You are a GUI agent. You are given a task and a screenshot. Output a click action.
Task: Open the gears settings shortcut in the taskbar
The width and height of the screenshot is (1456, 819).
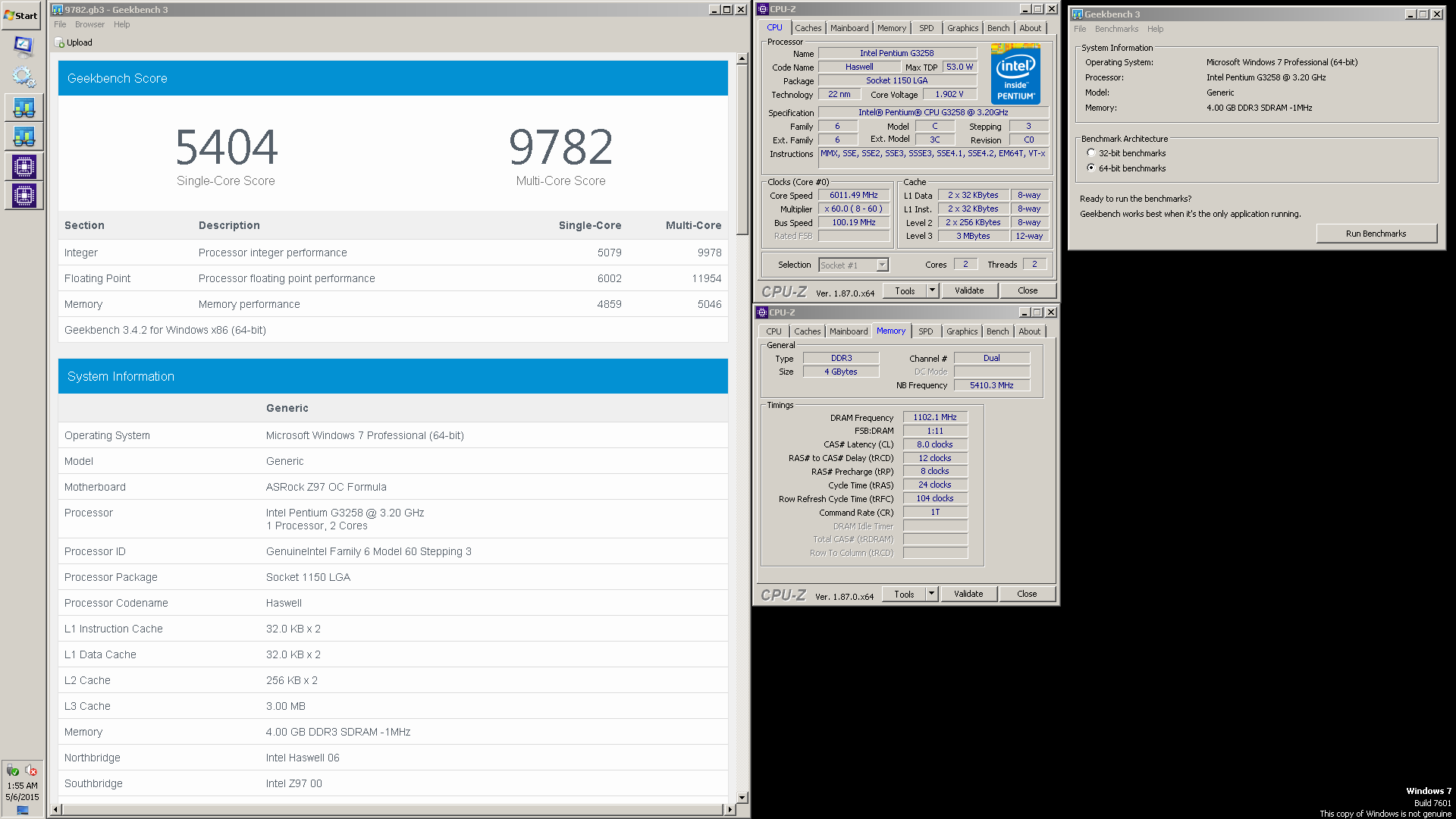click(x=24, y=77)
